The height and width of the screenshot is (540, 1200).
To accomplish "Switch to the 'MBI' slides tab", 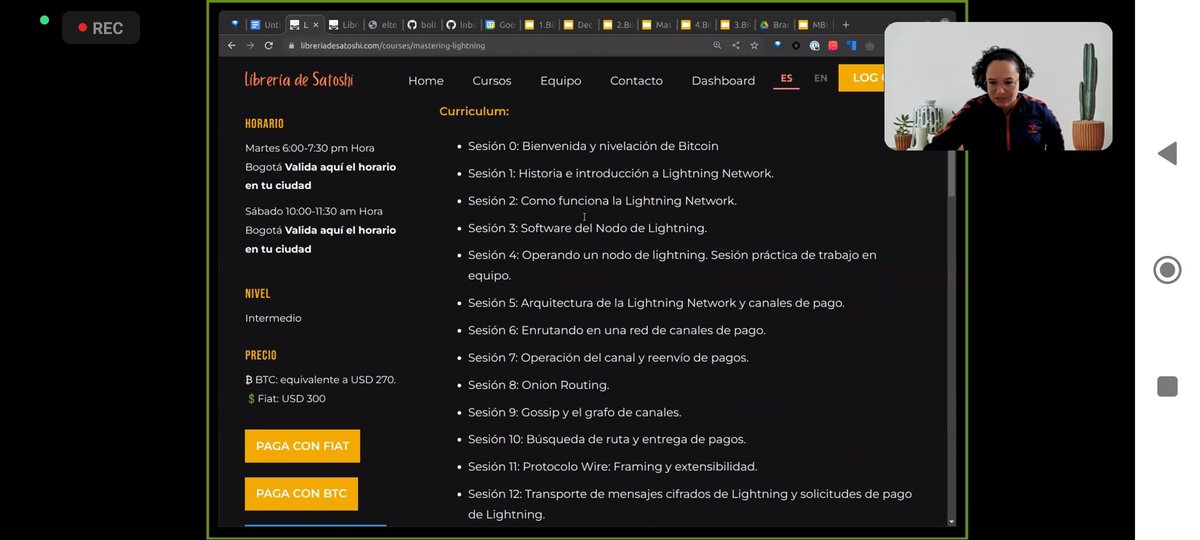I will tap(814, 24).
